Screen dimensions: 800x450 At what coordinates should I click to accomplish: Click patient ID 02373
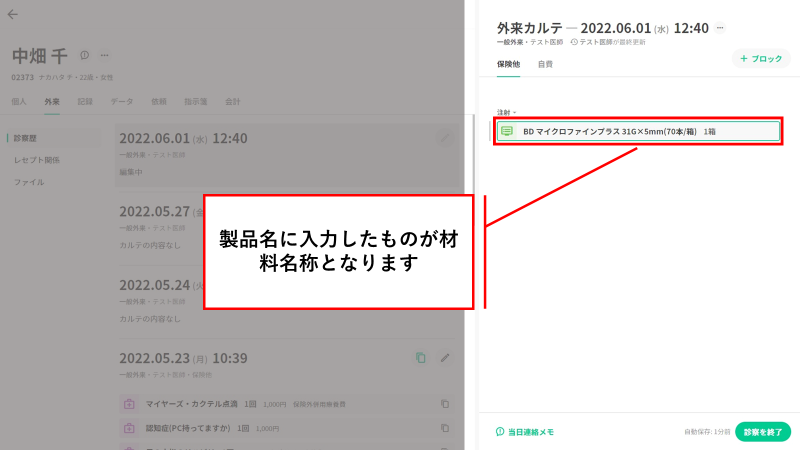pyautogui.click(x=22, y=78)
